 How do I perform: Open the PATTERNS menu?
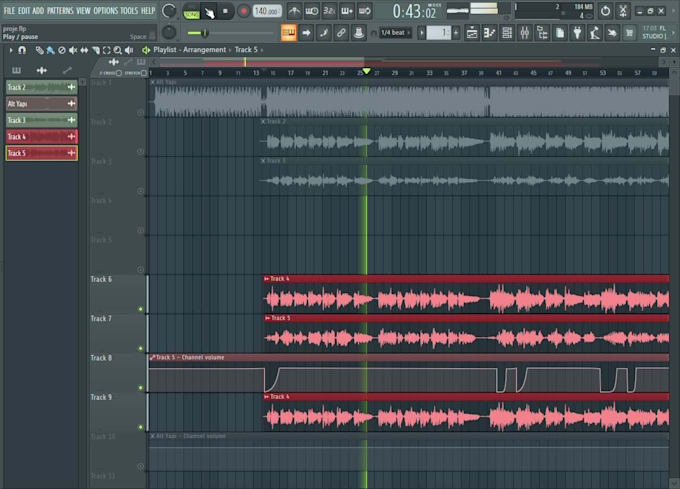pyautogui.click(x=60, y=11)
